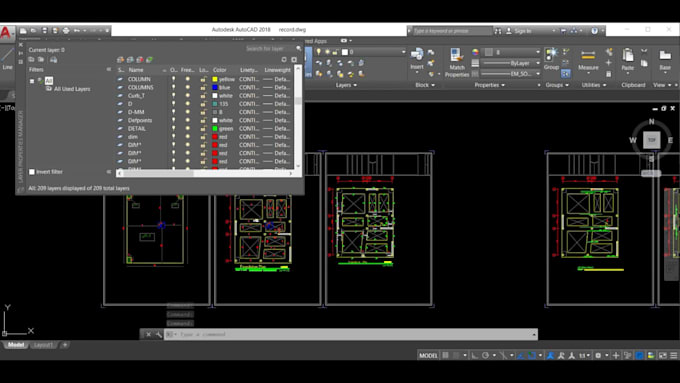Toggle Freeze sun icon for Defpoints layer

[188, 120]
